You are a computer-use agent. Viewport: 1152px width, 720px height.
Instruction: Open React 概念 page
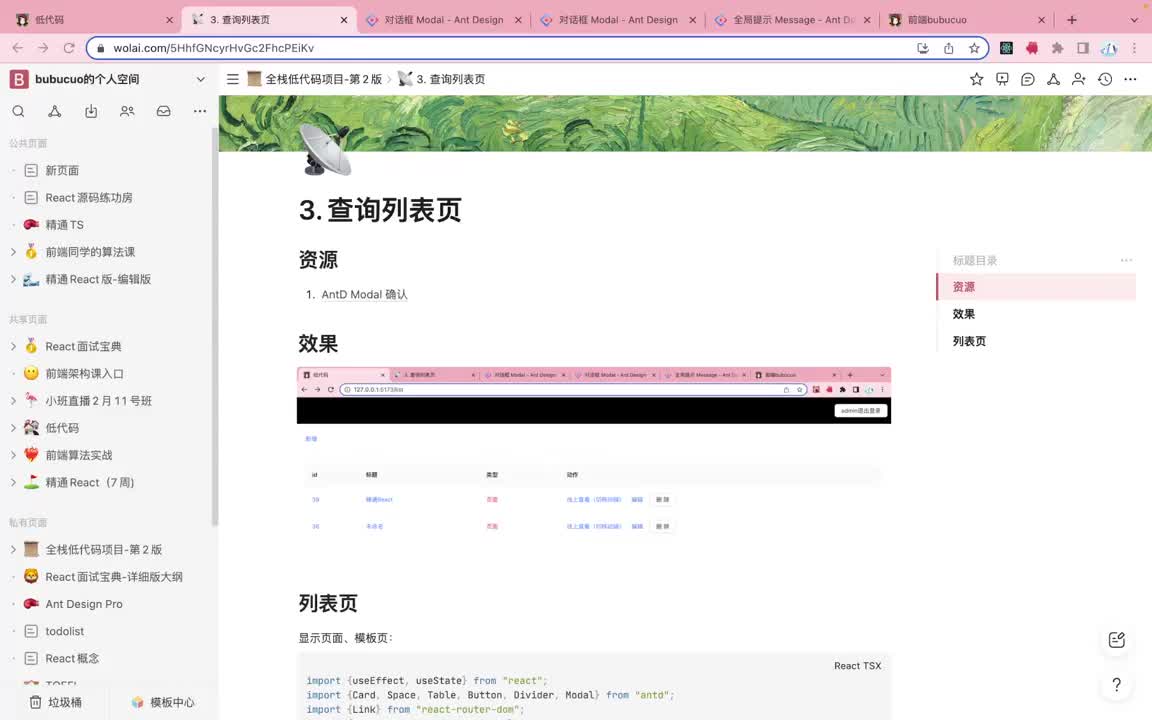click(72, 658)
